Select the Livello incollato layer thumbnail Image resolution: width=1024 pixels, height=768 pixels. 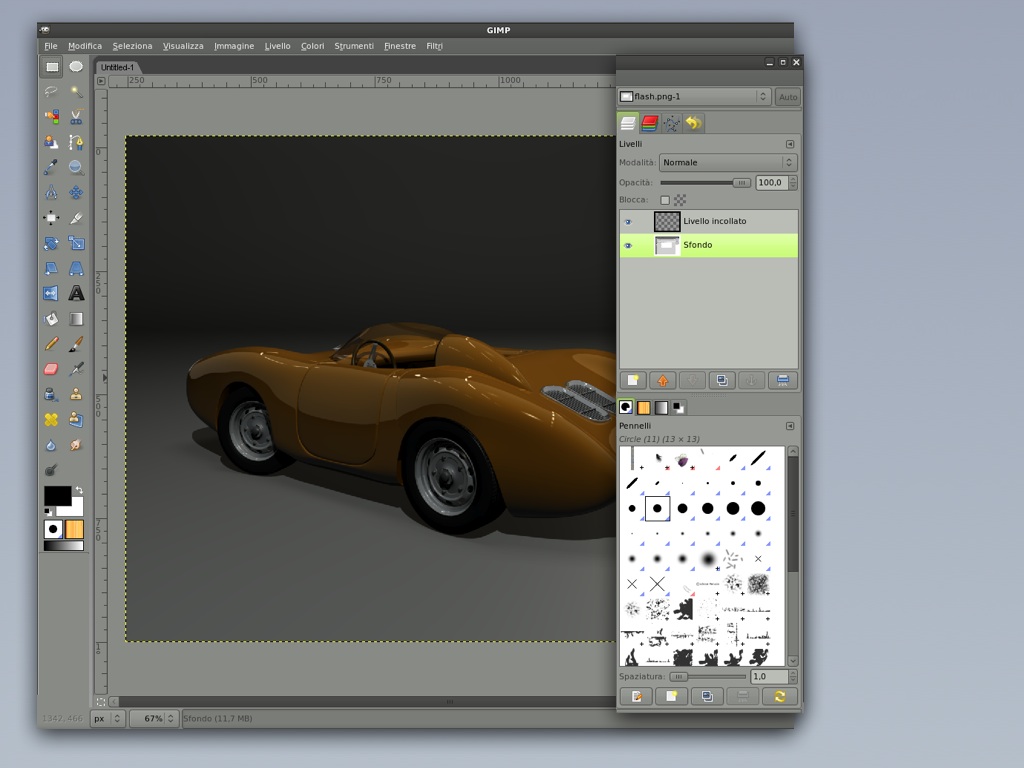[667, 222]
